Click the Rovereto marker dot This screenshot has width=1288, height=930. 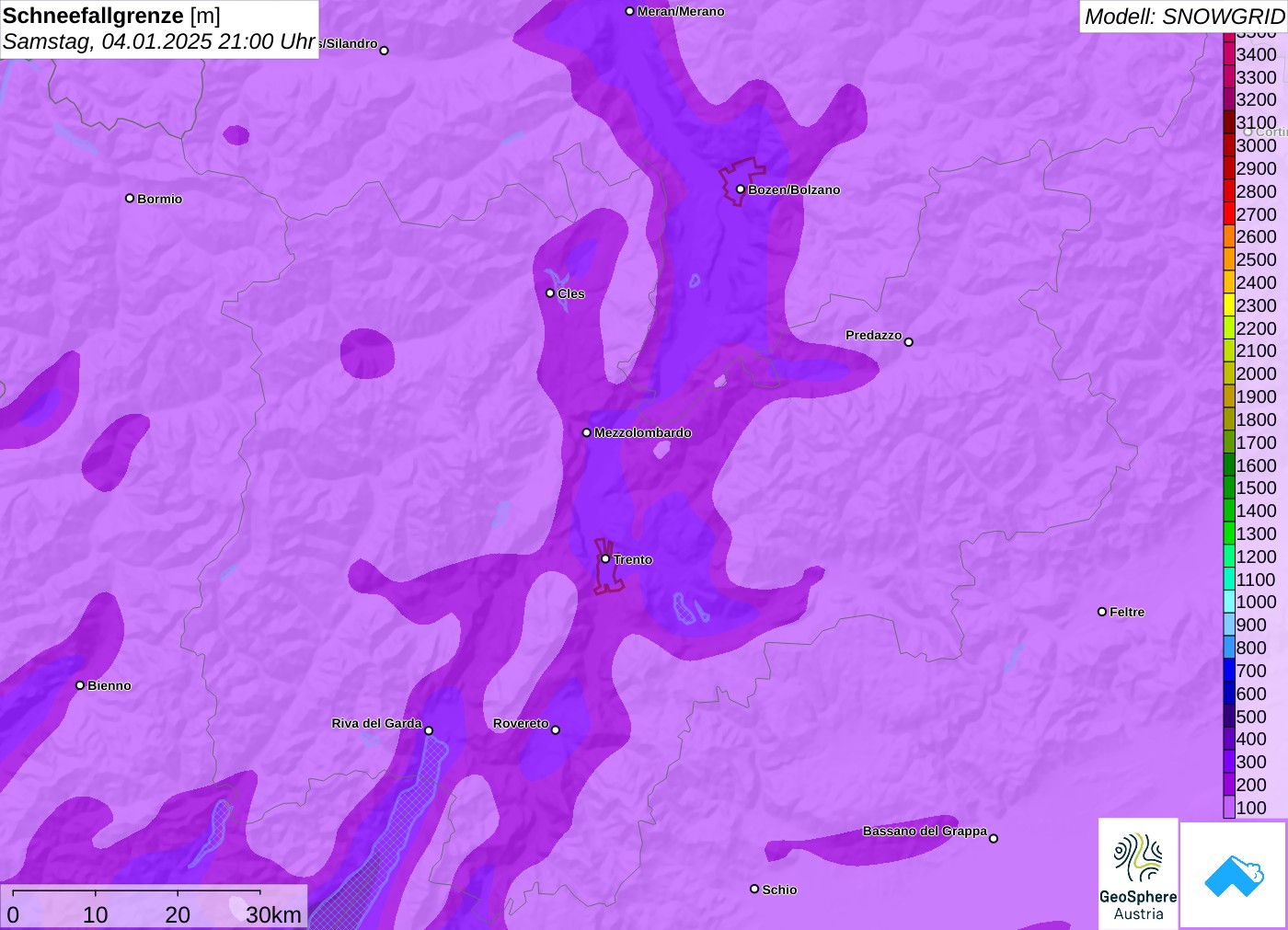(x=556, y=730)
